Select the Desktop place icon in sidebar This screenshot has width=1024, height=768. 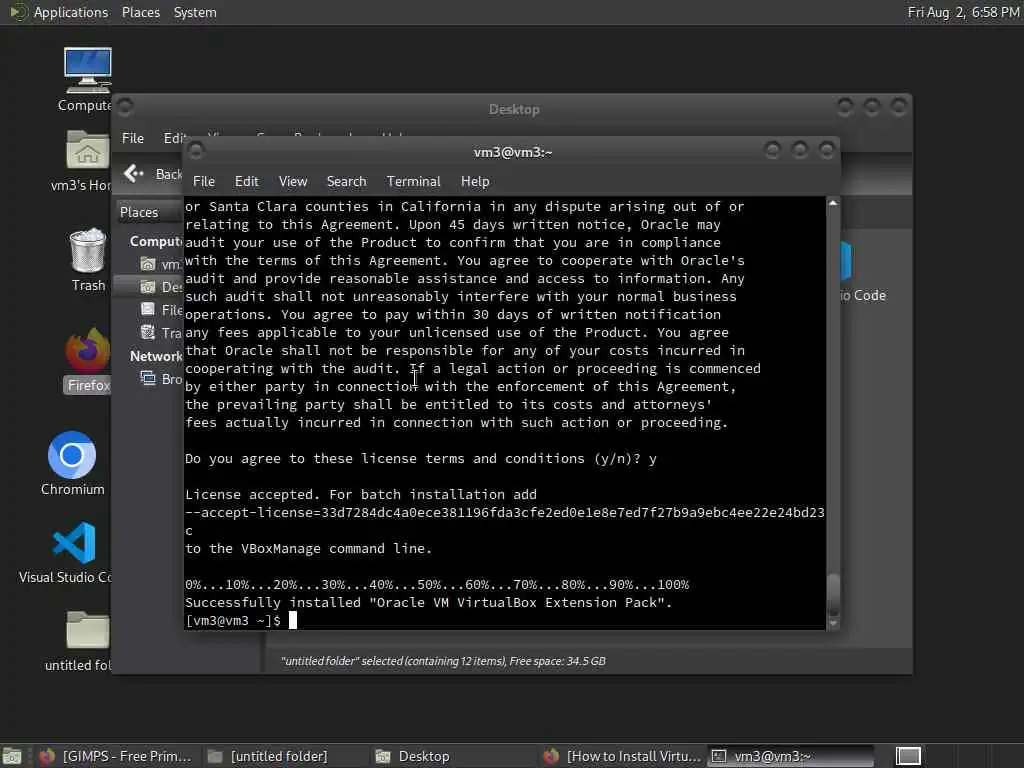[148, 287]
